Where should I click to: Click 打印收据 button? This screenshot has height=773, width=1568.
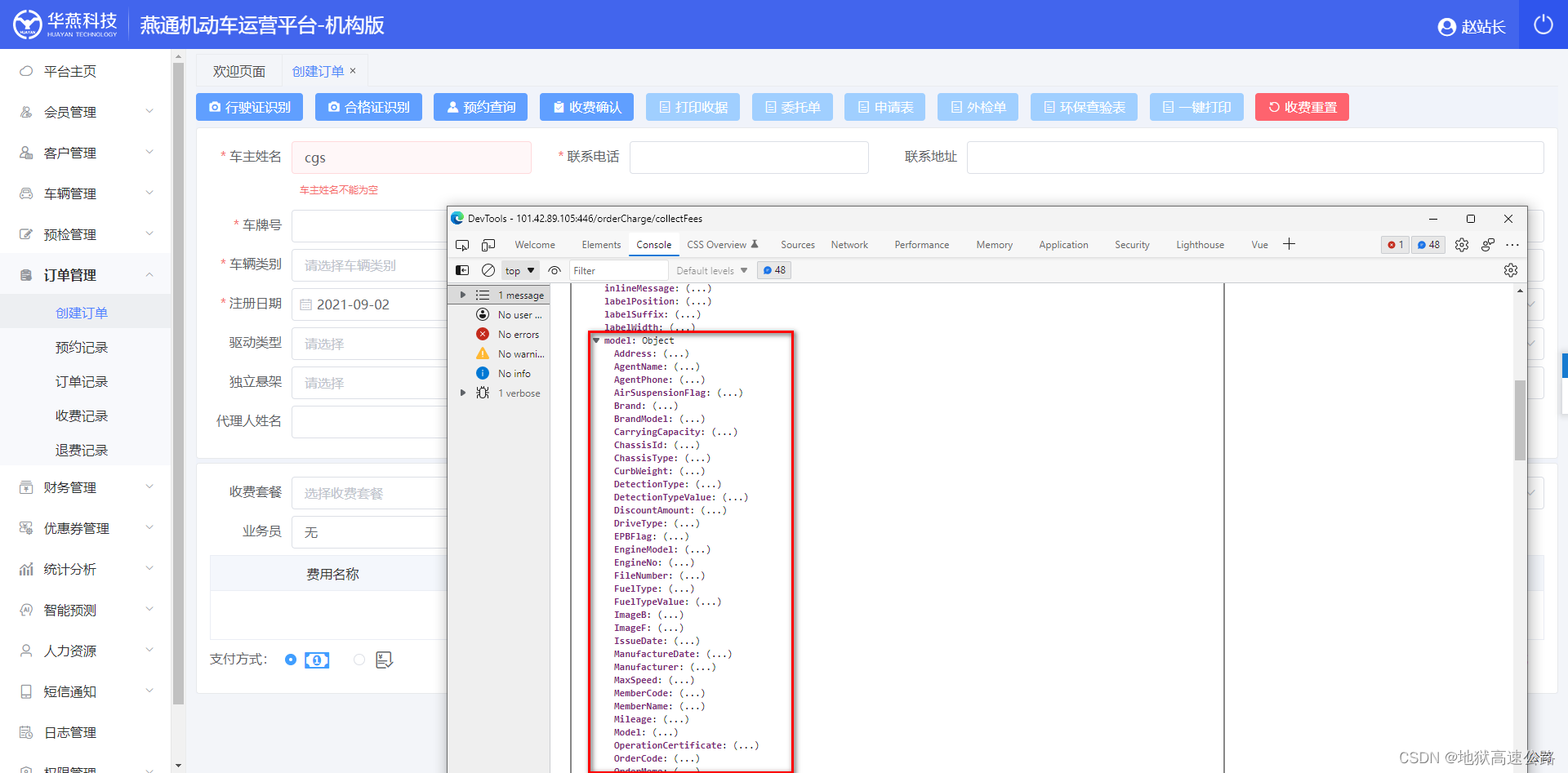[x=693, y=107]
